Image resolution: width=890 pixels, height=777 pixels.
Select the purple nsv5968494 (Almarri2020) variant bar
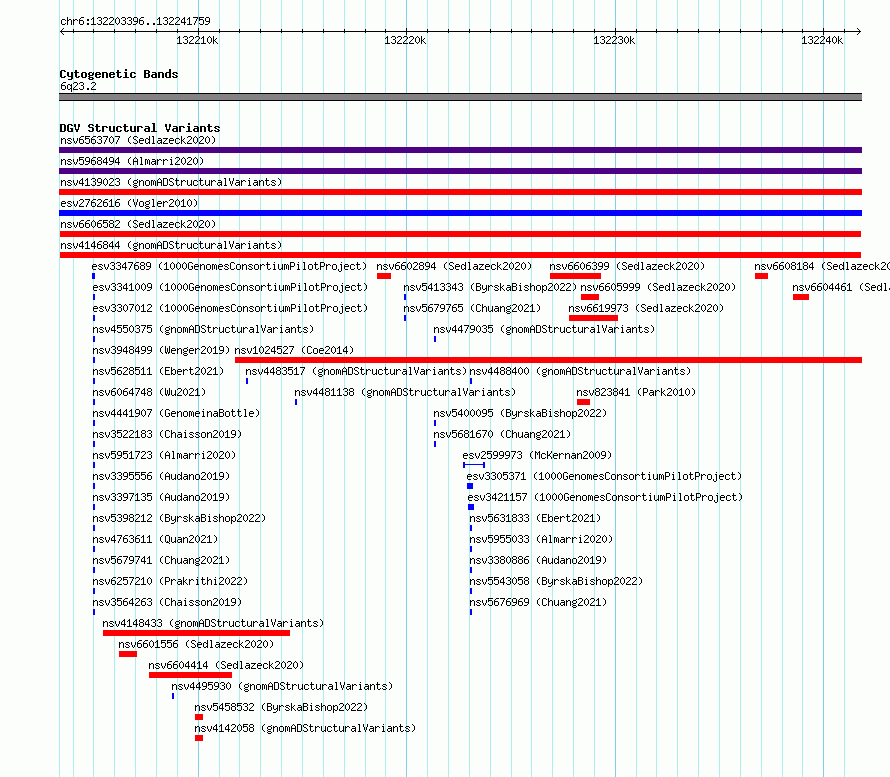click(x=460, y=171)
